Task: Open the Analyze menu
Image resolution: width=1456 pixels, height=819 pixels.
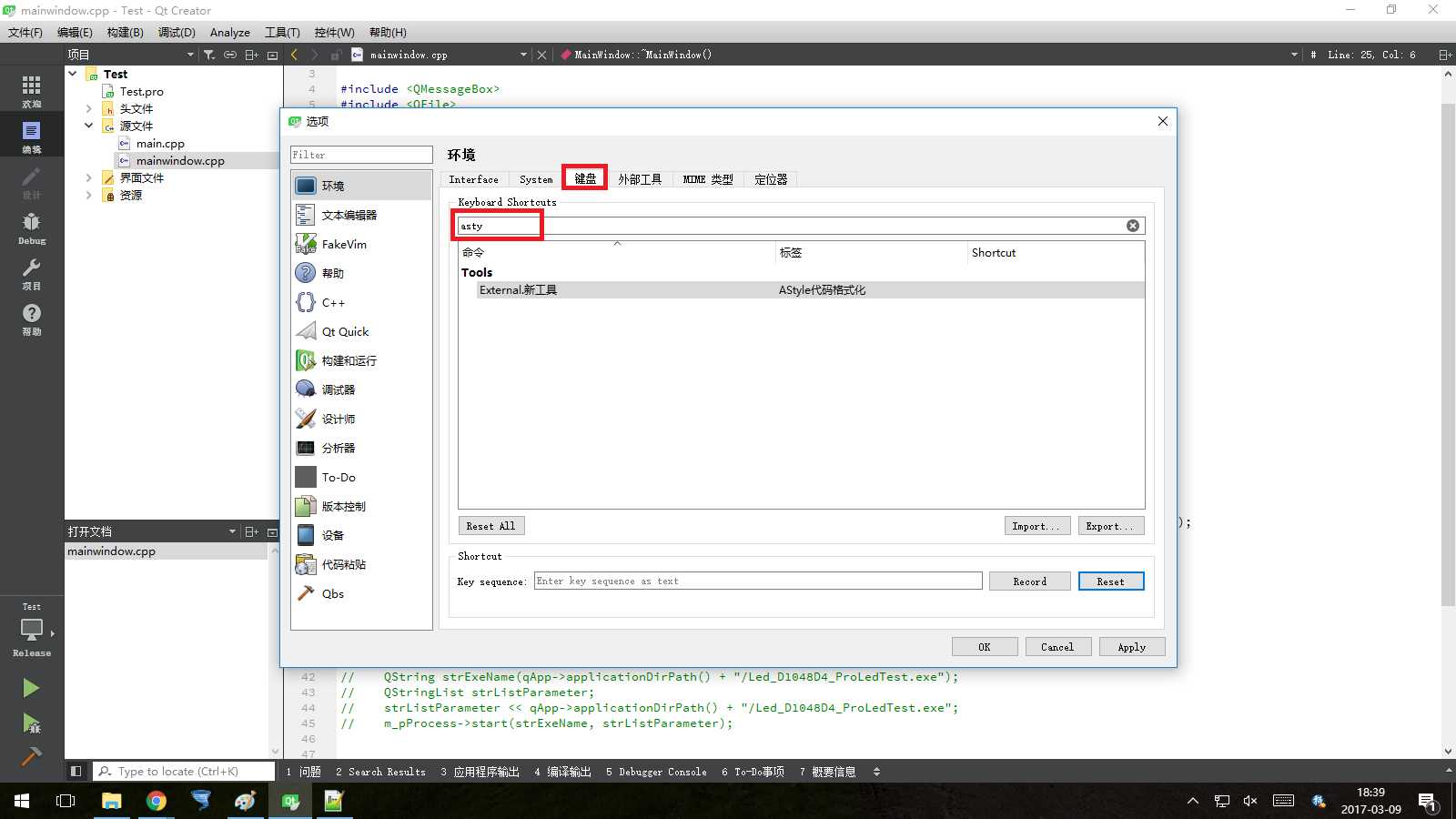Action: (x=230, y=32)
